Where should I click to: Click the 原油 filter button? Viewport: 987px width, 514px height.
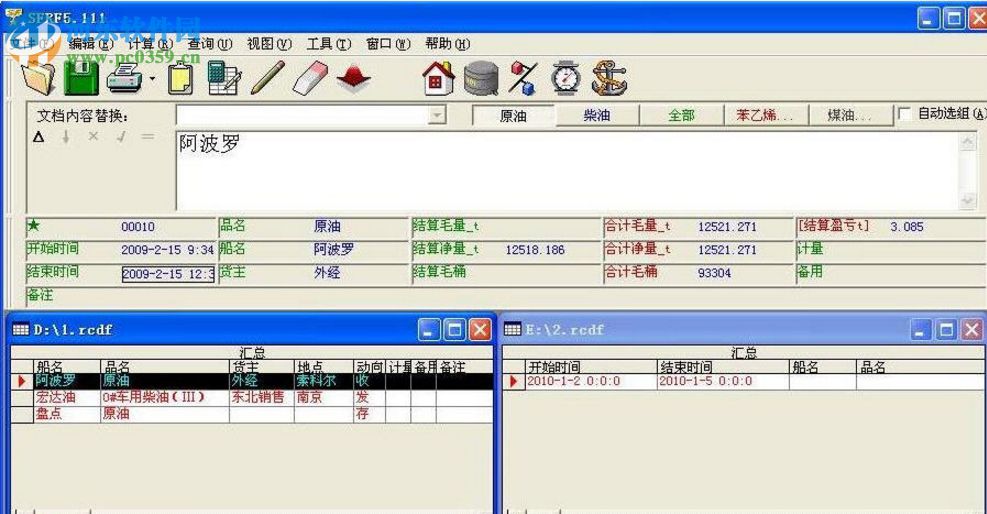[513, 116]
